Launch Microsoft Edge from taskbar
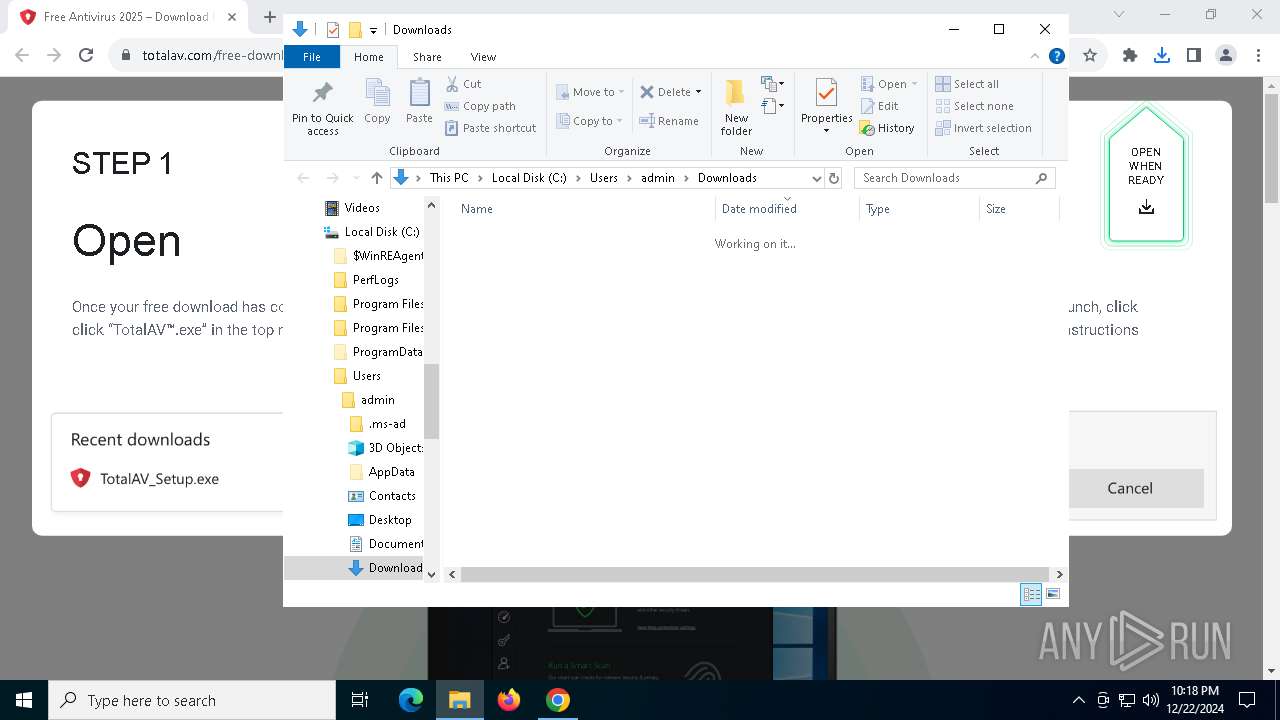 [411, 700]
